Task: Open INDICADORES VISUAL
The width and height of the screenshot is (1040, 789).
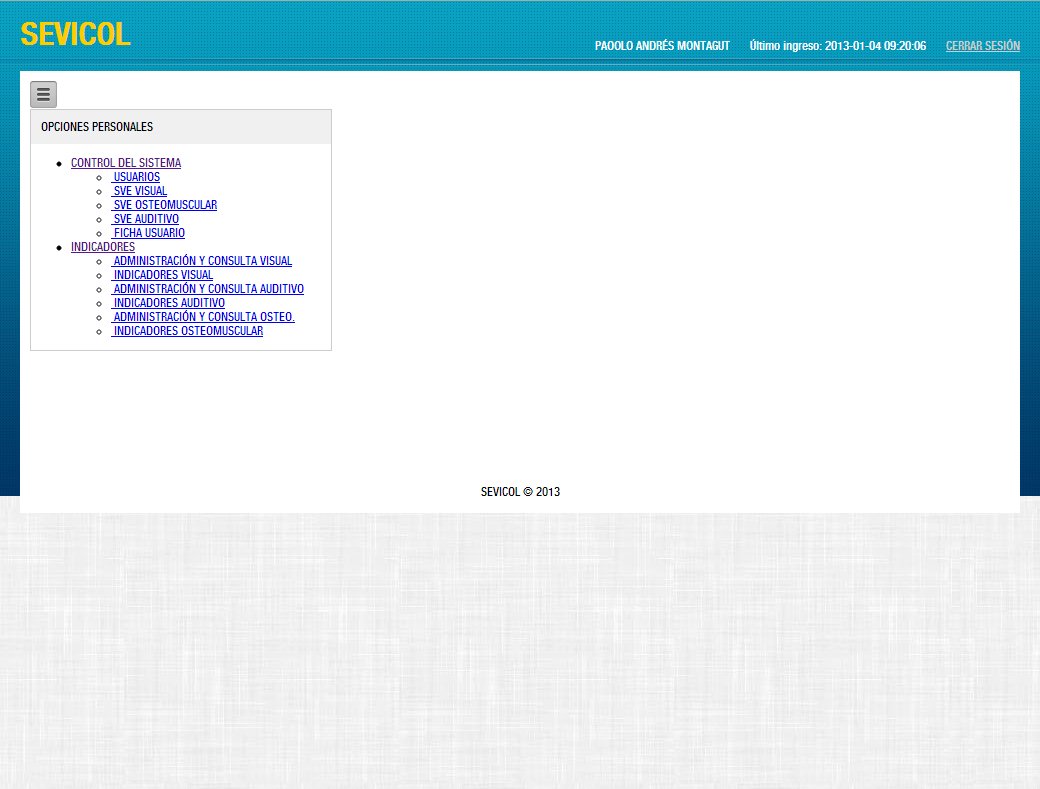Action: point(162,275)
